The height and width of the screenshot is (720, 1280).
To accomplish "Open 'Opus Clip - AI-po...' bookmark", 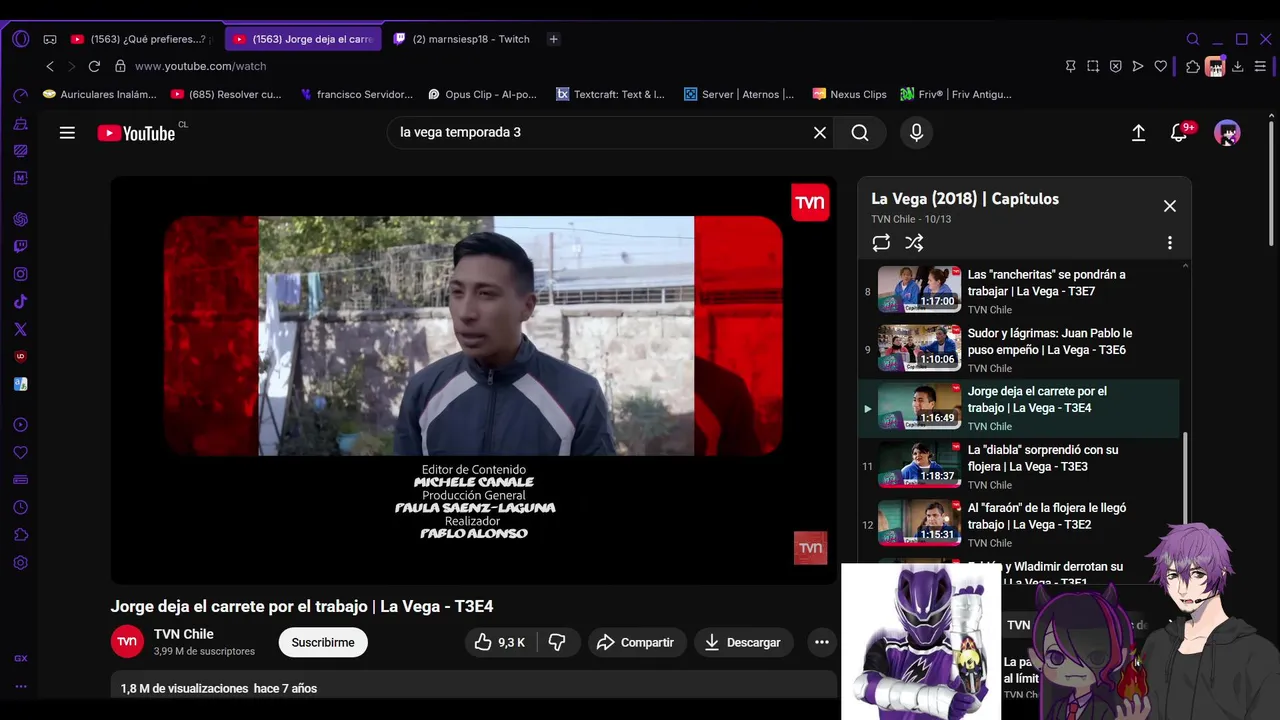I will click(483, 94).
